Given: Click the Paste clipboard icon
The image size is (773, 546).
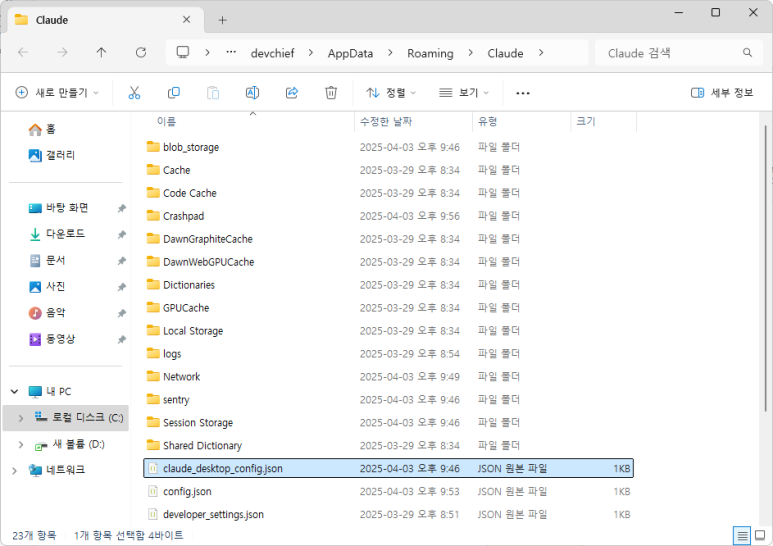Looking at the screenshot, I should tap(213, 93).
